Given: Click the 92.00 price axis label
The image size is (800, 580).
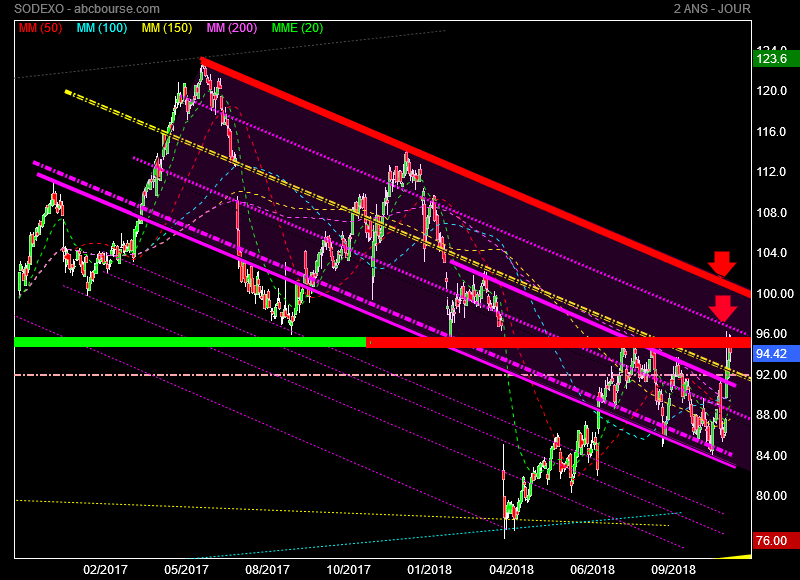Looking at the screenshot, I should (771, 375).
